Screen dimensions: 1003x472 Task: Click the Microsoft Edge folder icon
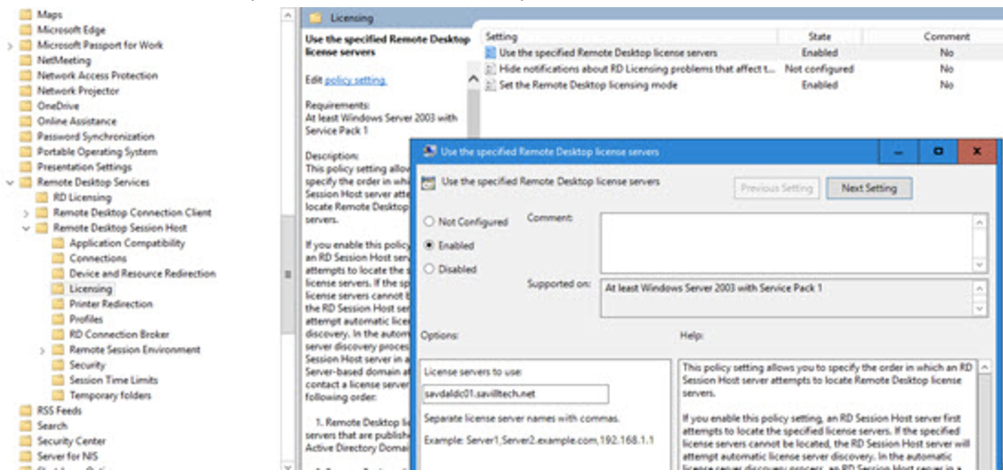tap(26, 30)
